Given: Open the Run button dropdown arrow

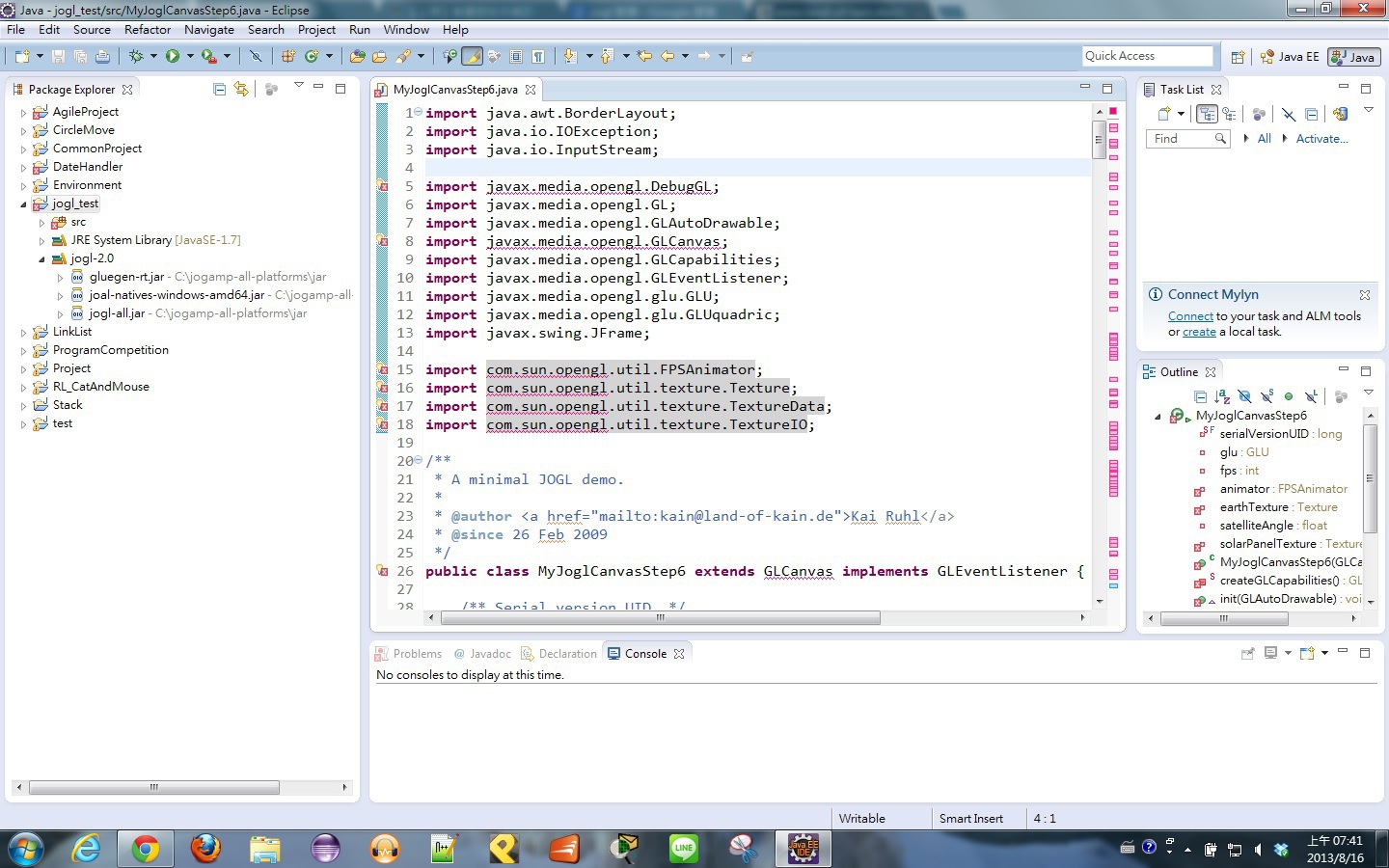Looking at the screenshot, I should click(x=190, y=56).
